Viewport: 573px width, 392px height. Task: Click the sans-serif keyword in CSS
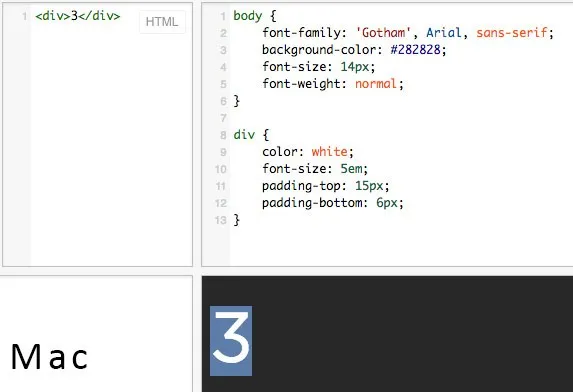click(512, 33)
